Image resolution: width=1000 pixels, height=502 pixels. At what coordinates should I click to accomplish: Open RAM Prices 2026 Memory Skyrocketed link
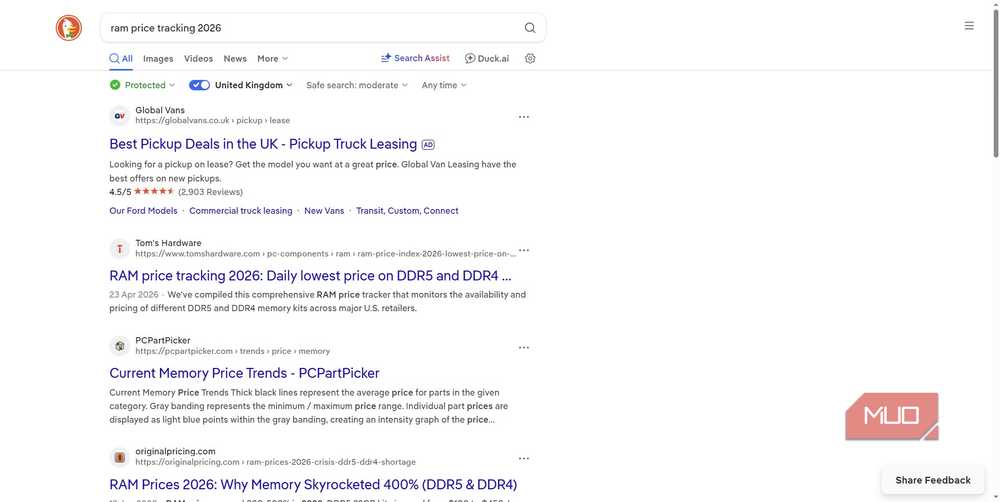click(313, 484)
